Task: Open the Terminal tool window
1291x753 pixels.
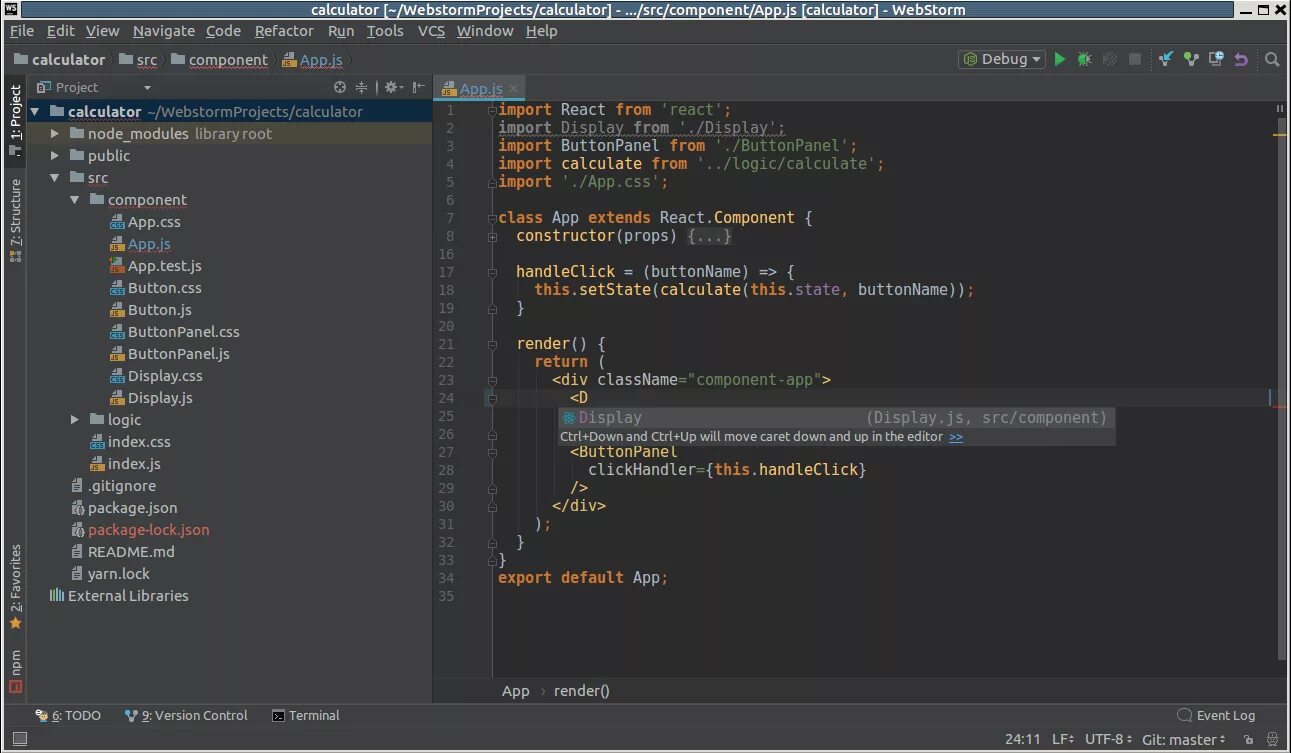Action: pyautogui.click(x=306, y=715)
